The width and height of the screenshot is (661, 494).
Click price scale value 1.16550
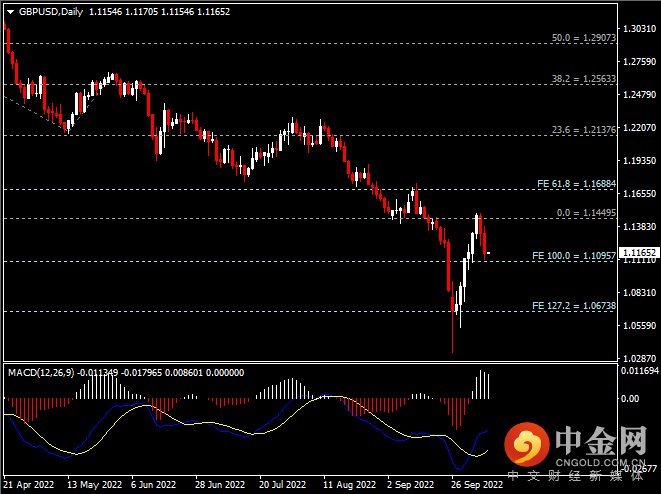pos(640,193)
